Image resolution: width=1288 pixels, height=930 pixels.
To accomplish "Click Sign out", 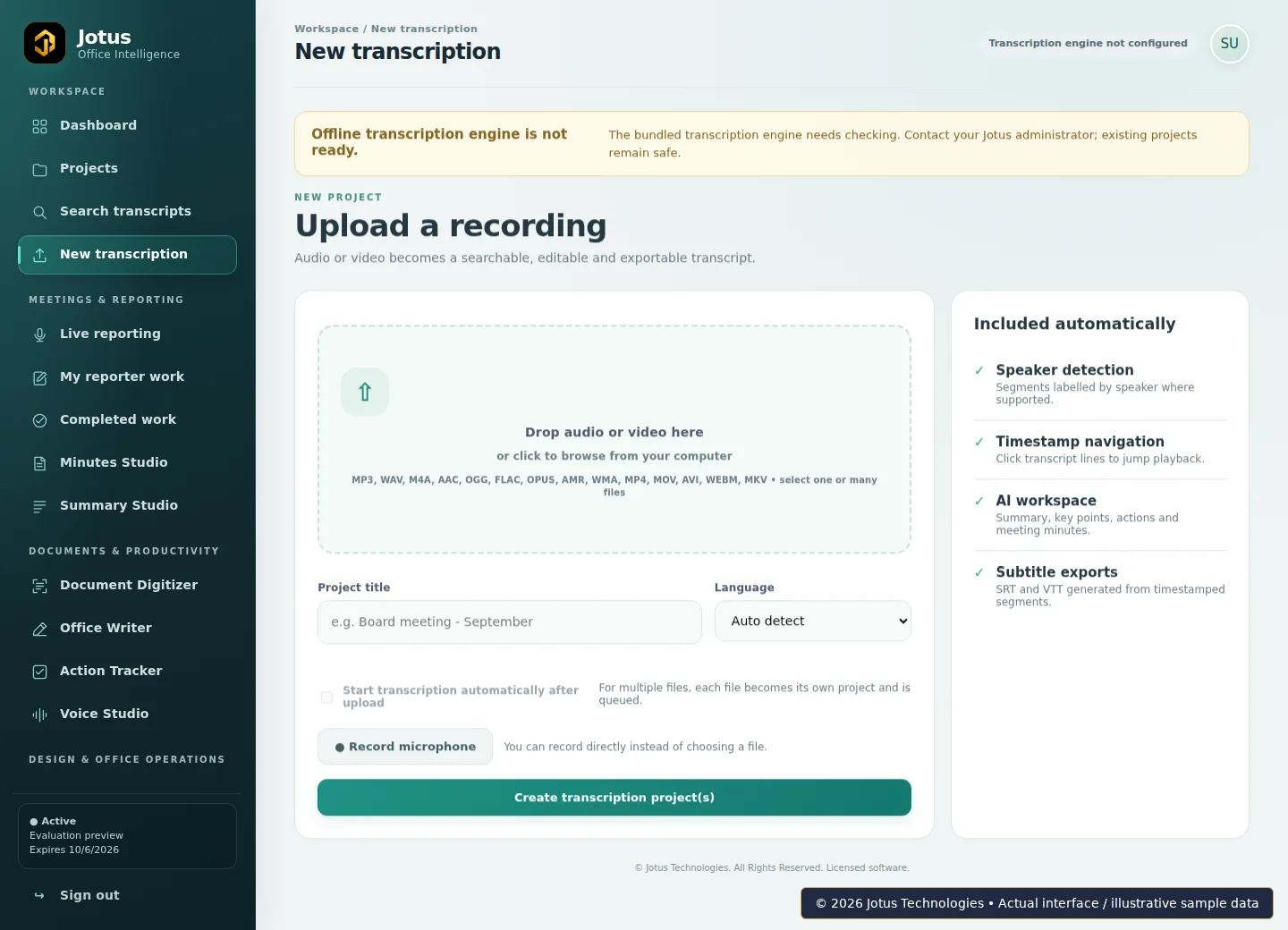I will 127,896.
